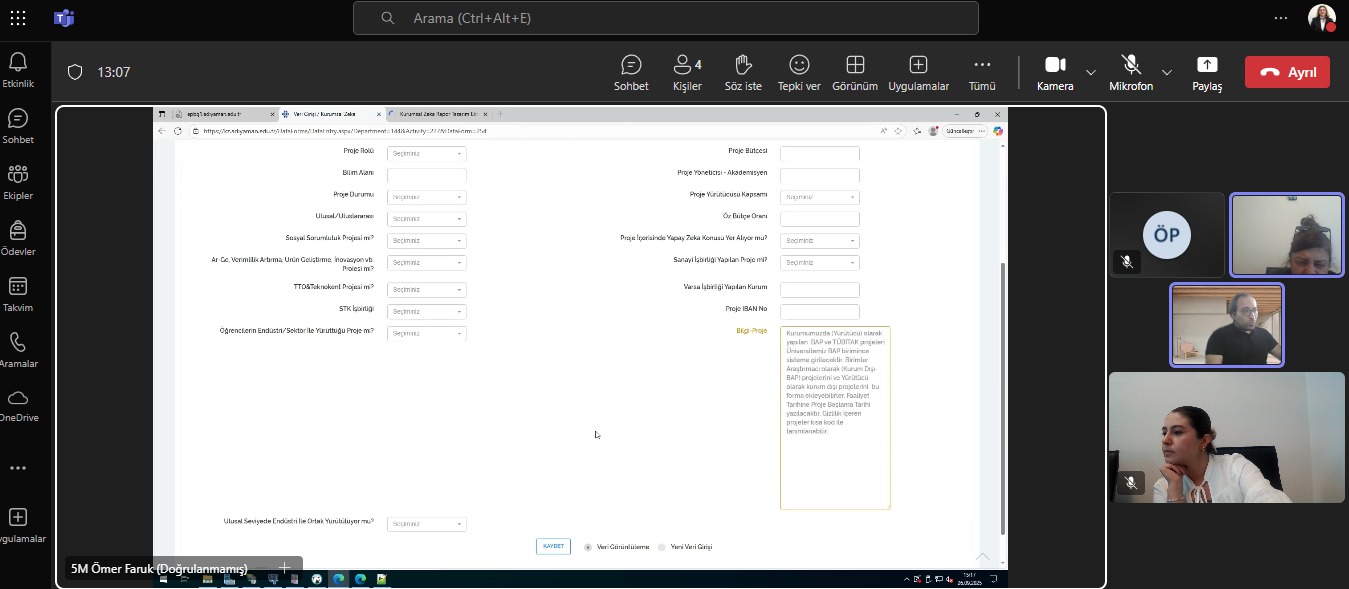Open Tümü more options menu

coord(982,72)
